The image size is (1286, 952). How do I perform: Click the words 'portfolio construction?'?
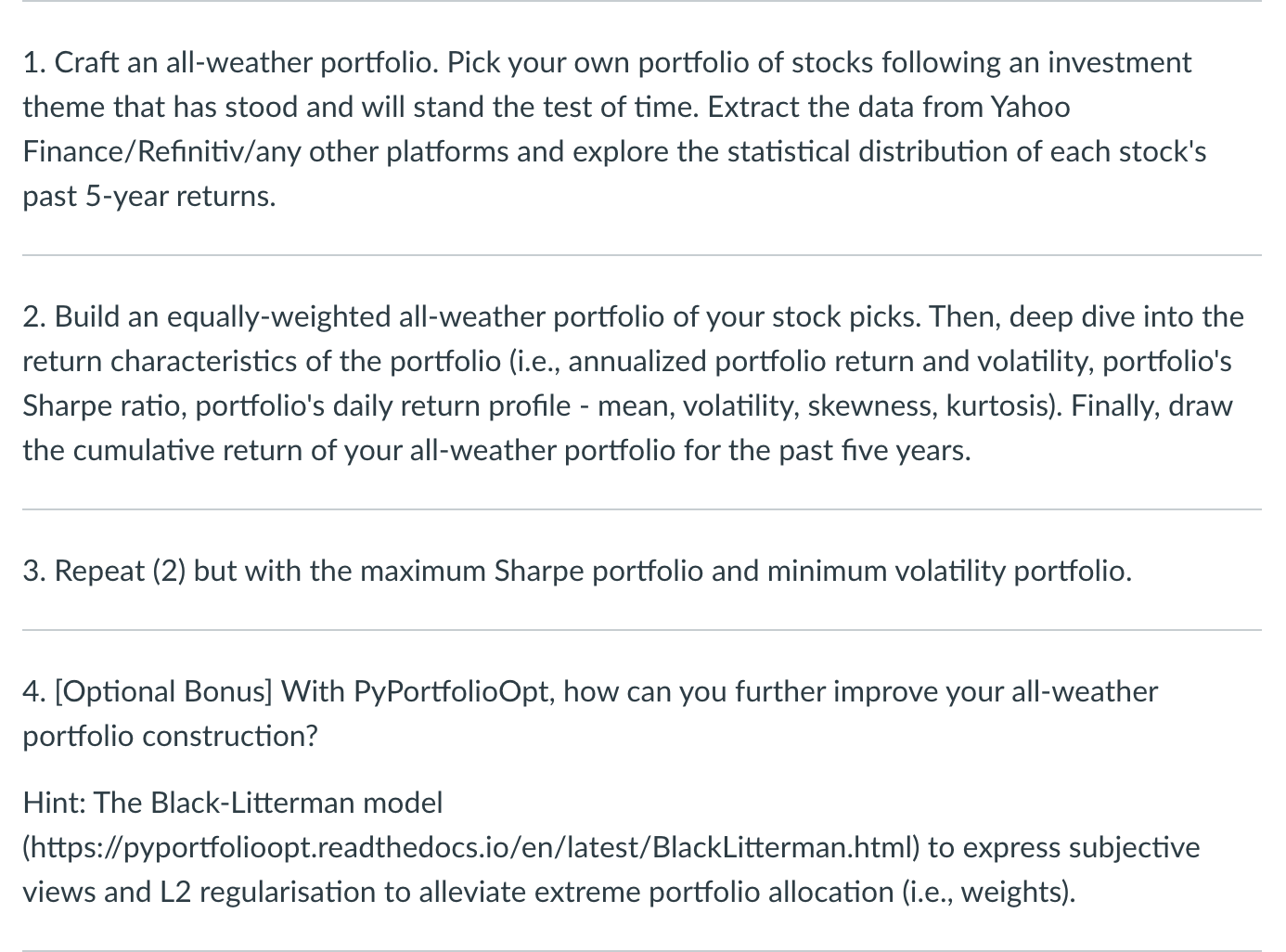pyautogui.click(x=170, y=737)
